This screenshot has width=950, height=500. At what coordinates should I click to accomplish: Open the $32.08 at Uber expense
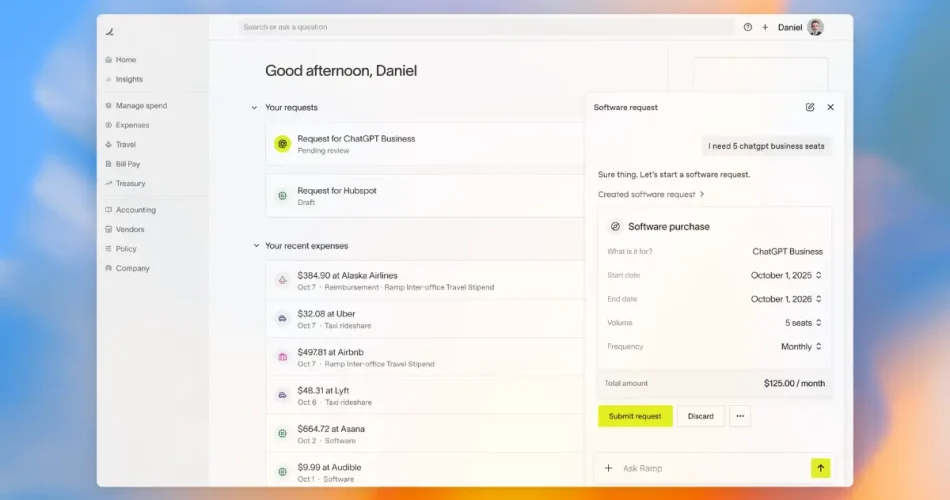coord(425,319)
